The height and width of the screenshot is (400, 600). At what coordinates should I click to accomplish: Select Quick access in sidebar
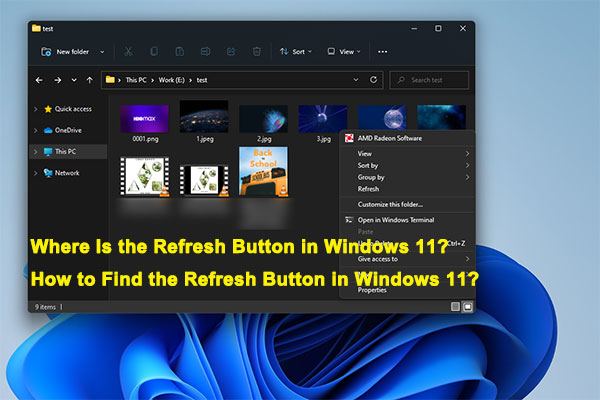click(x=68, y=109)
